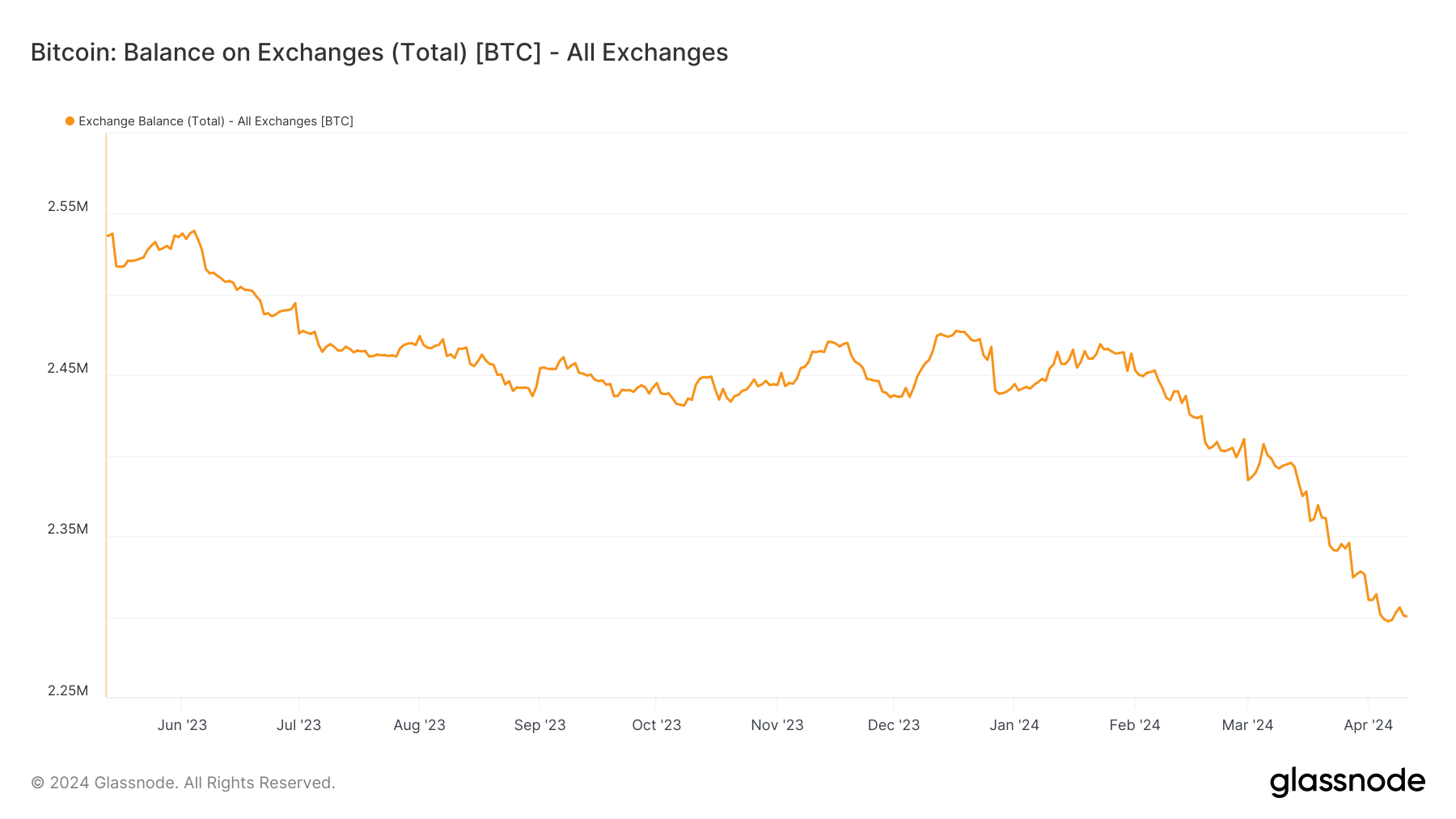Click the chart title Bitcoin: Balance on Exchanges
The width and height of the screenshot is (1456, 819).
(379, 53)
